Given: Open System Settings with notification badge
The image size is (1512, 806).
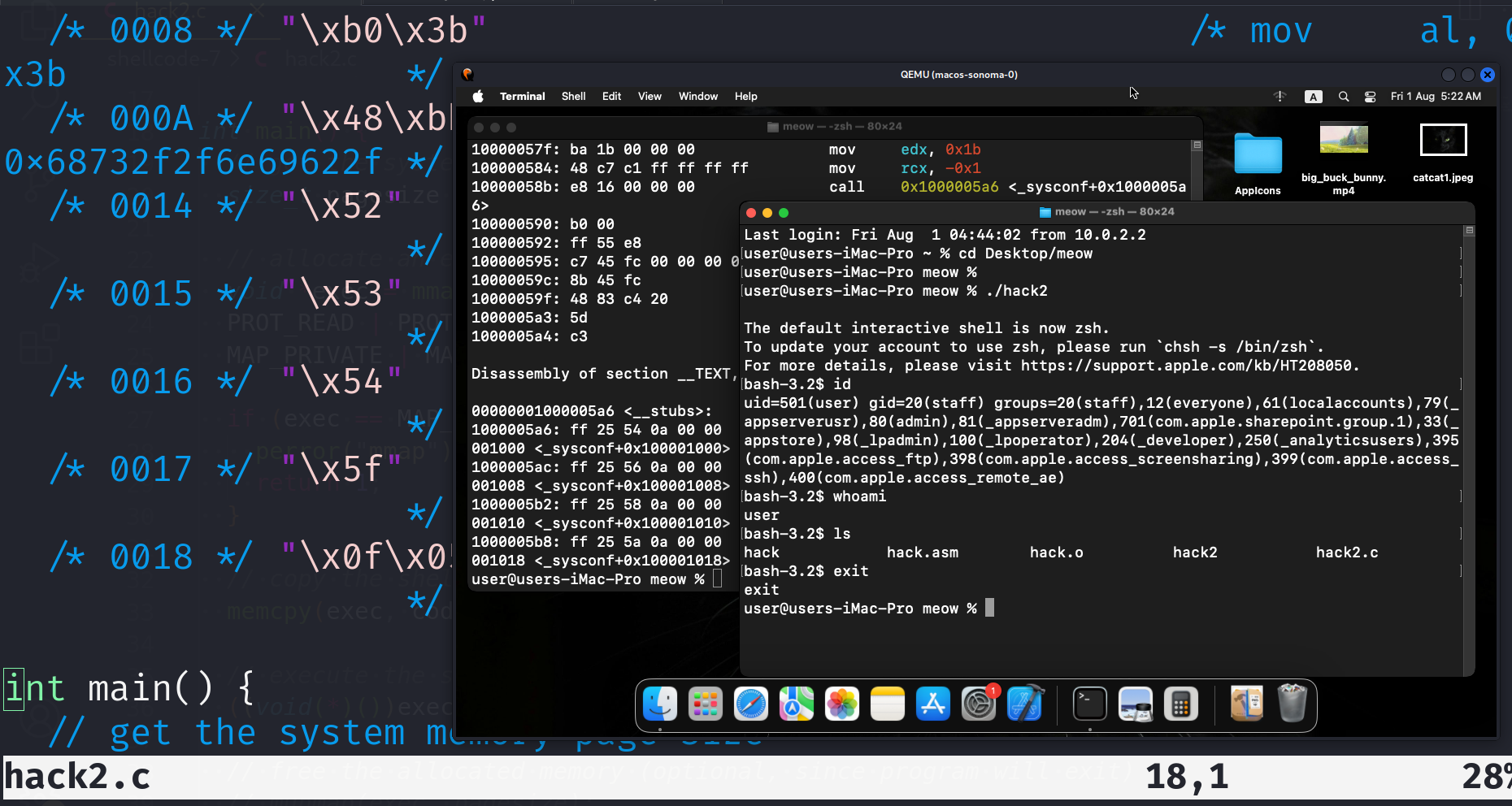Looking at the screenshot, I should 979,704.
